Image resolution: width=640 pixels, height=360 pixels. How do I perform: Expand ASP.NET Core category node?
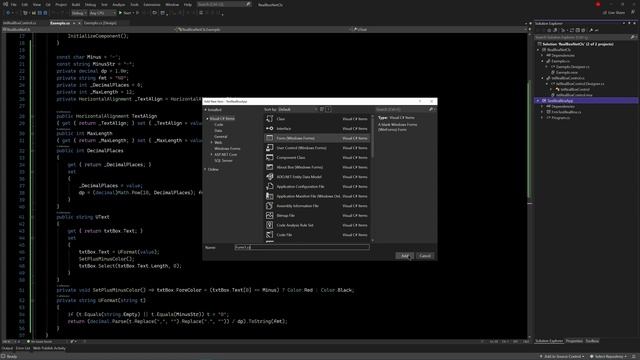211,155
